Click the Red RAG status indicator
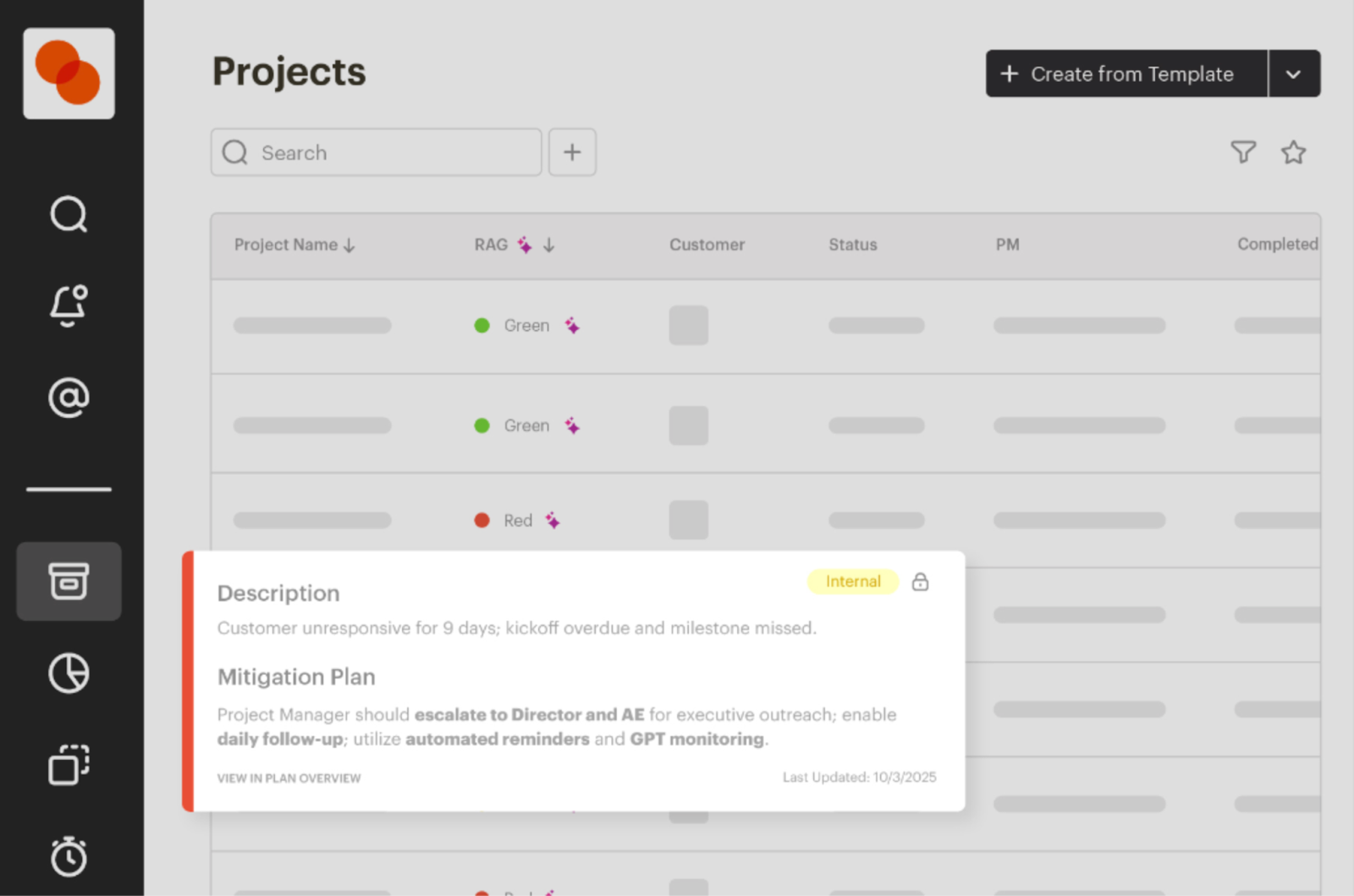1354x896 pixels. (x=504, y=520)
